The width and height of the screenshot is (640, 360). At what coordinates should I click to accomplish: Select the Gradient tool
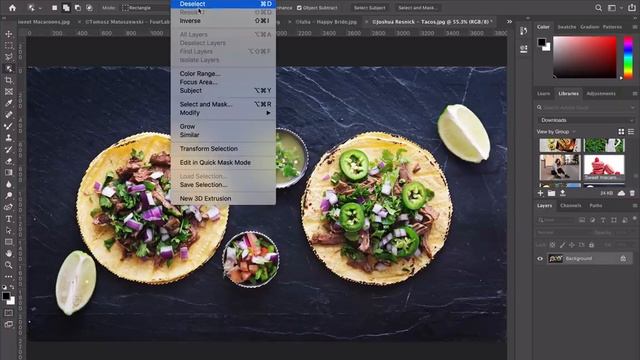tap(9, 173)
